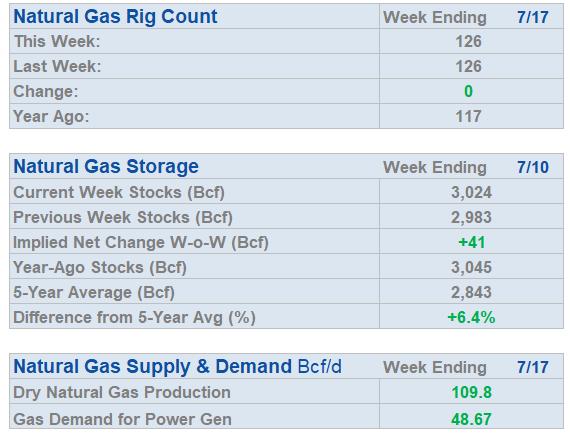The width and height of the screenshot is (570, 433).
Task: Select the supply and demand date 7/17
Action: 533,367
